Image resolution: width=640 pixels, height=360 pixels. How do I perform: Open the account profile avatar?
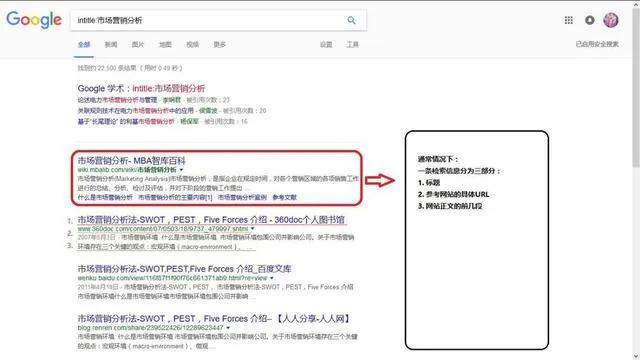click(611, 20)
